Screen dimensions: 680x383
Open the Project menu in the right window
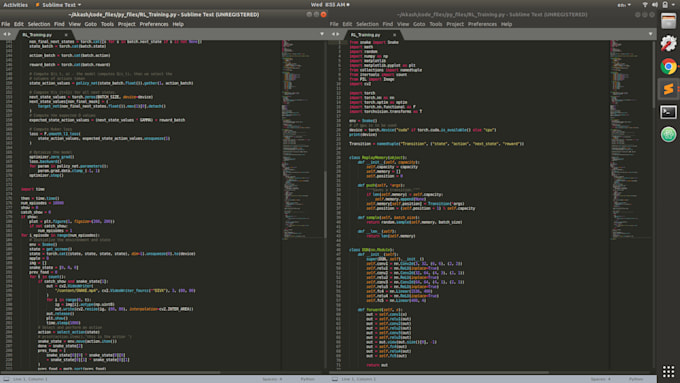455,24
